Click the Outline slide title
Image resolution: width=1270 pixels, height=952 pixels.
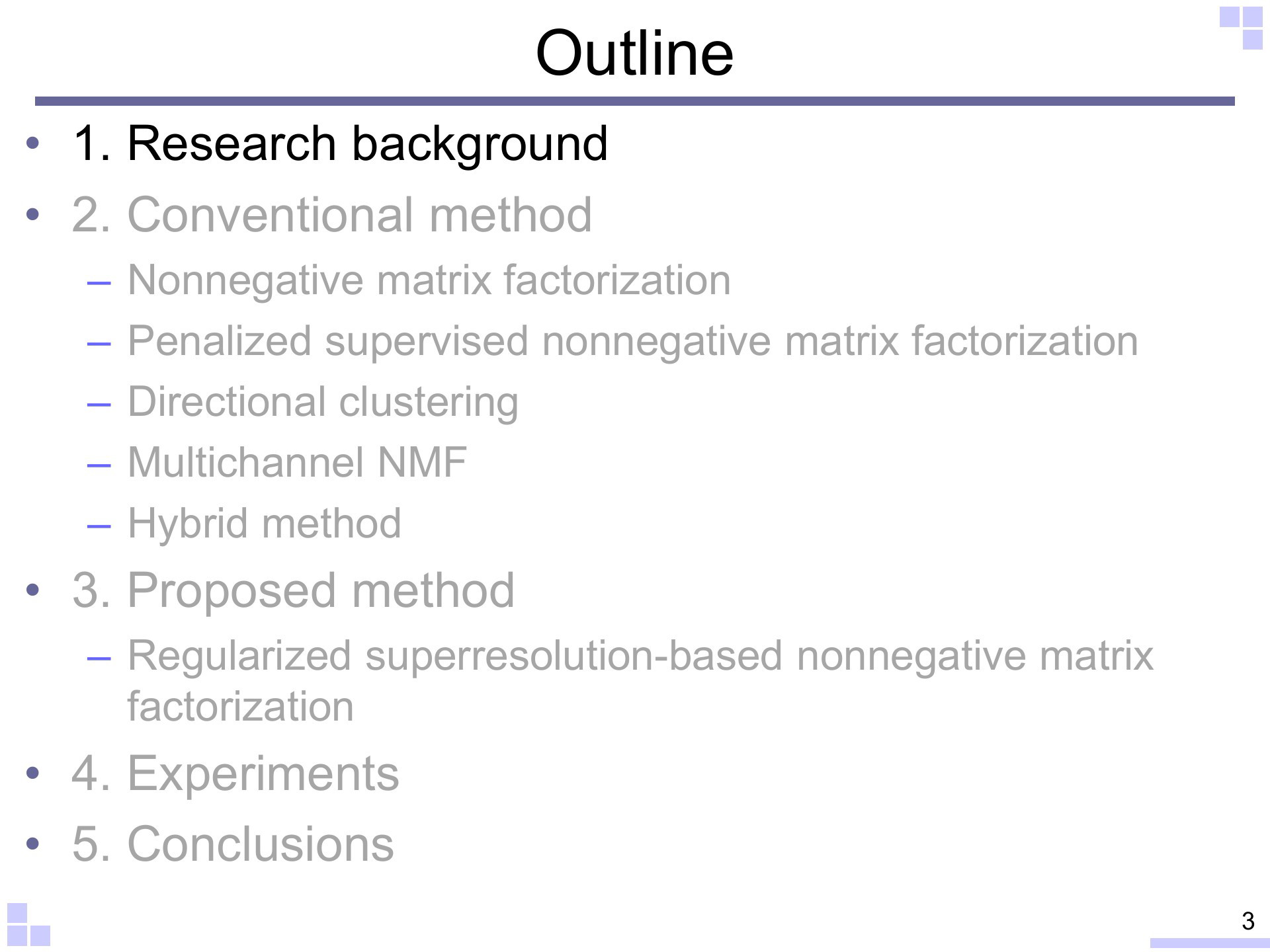634,53
